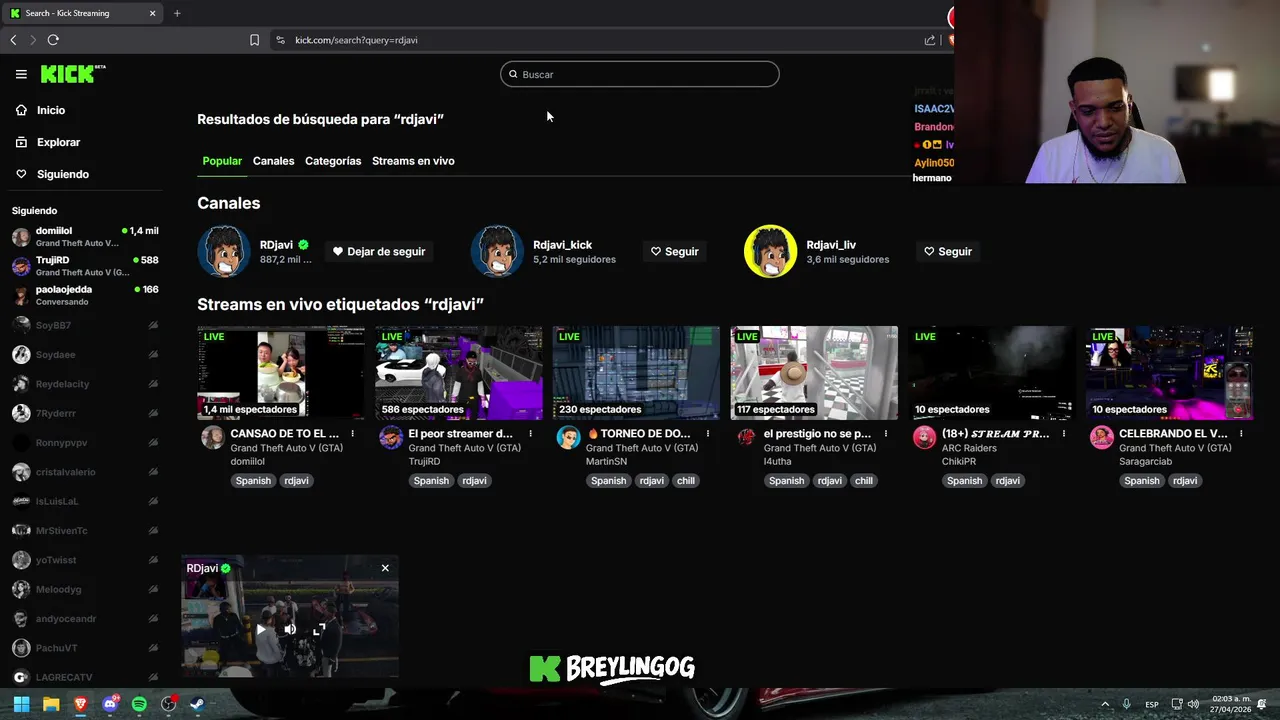Open Saragarciab stream thumbnail

1169,372
